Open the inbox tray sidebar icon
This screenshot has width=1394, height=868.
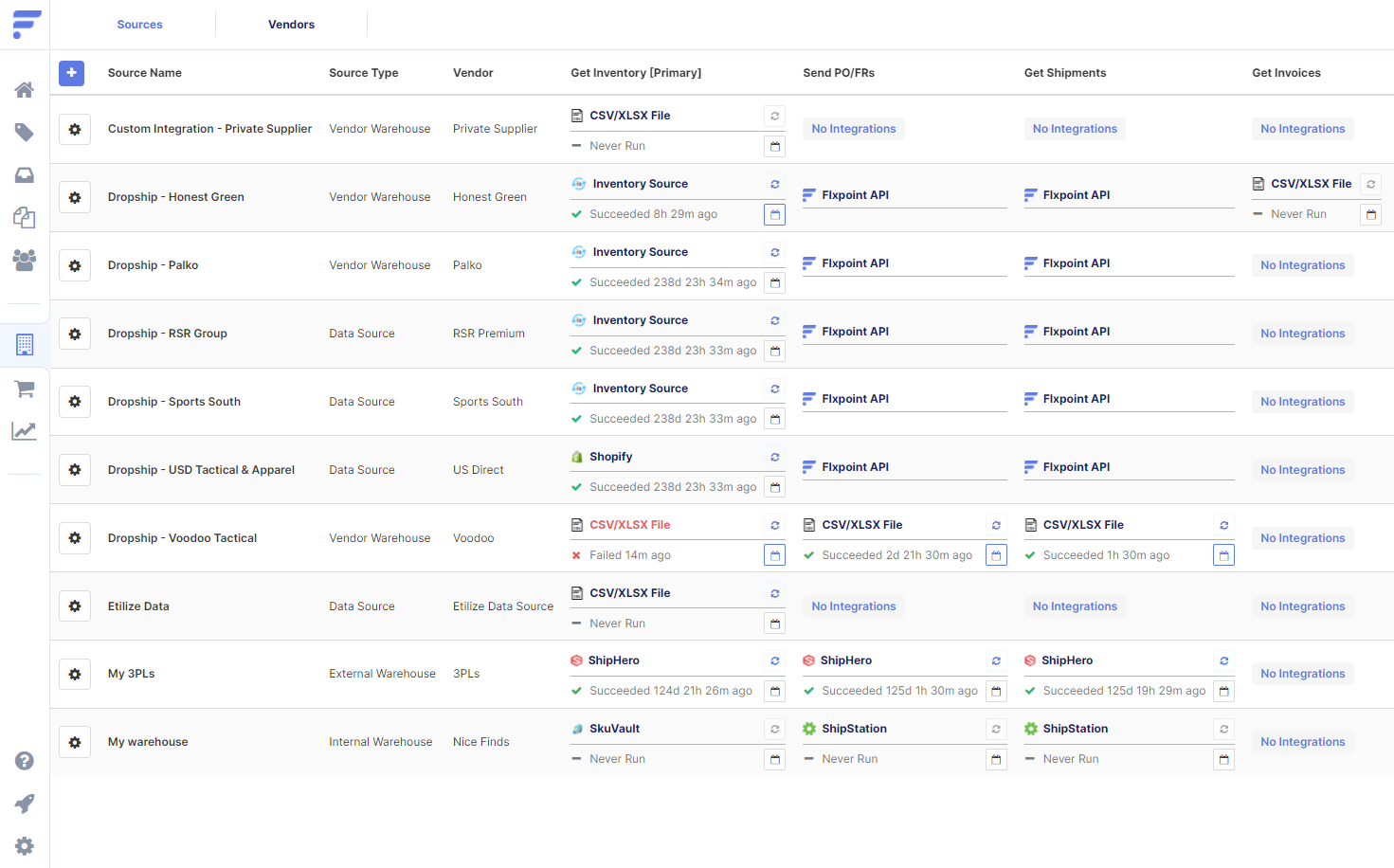pos(25,175)
